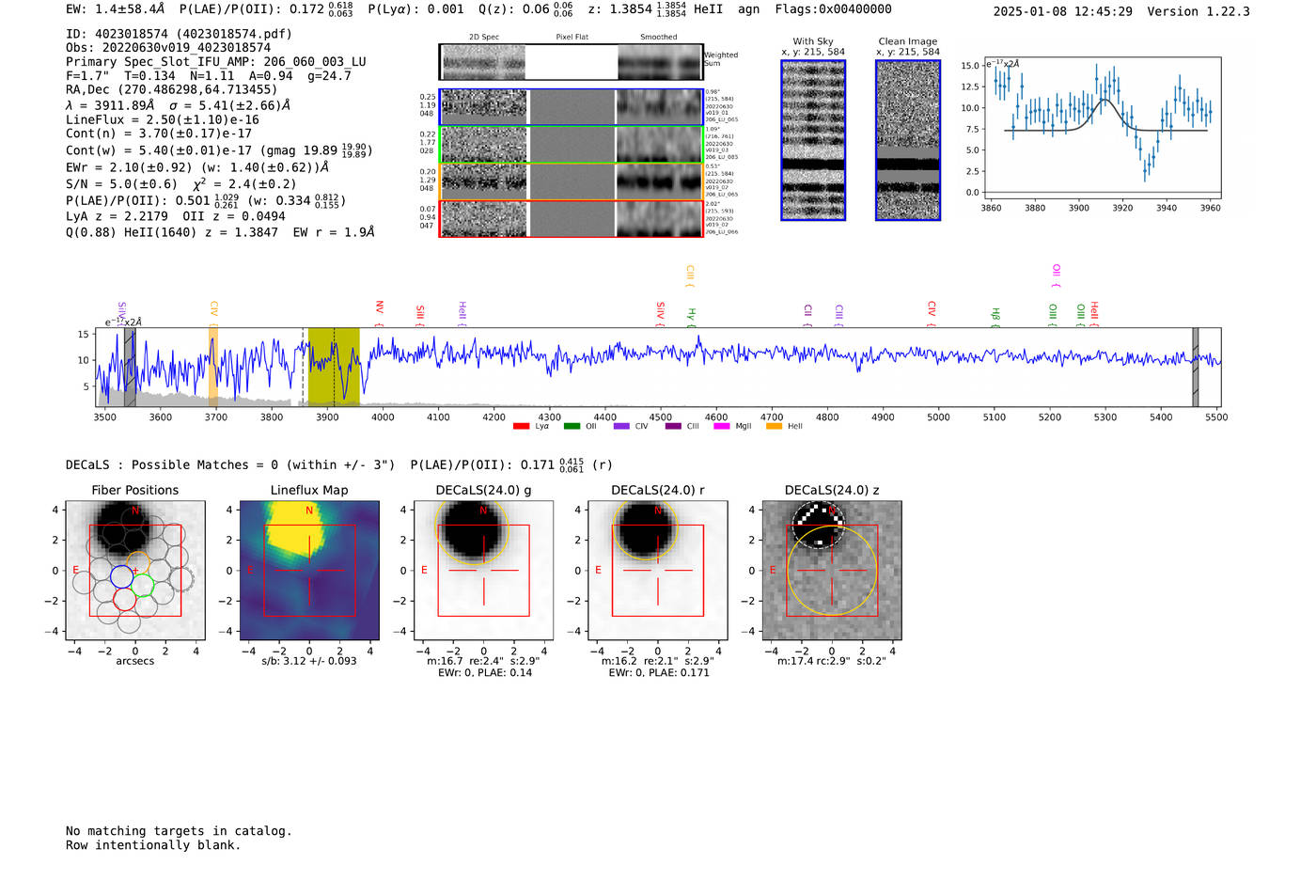Open the DECaLS(24.0) r cutout
Viewport: 1316px width, 896px height.
pyautogui.click(x=658, y=570)
